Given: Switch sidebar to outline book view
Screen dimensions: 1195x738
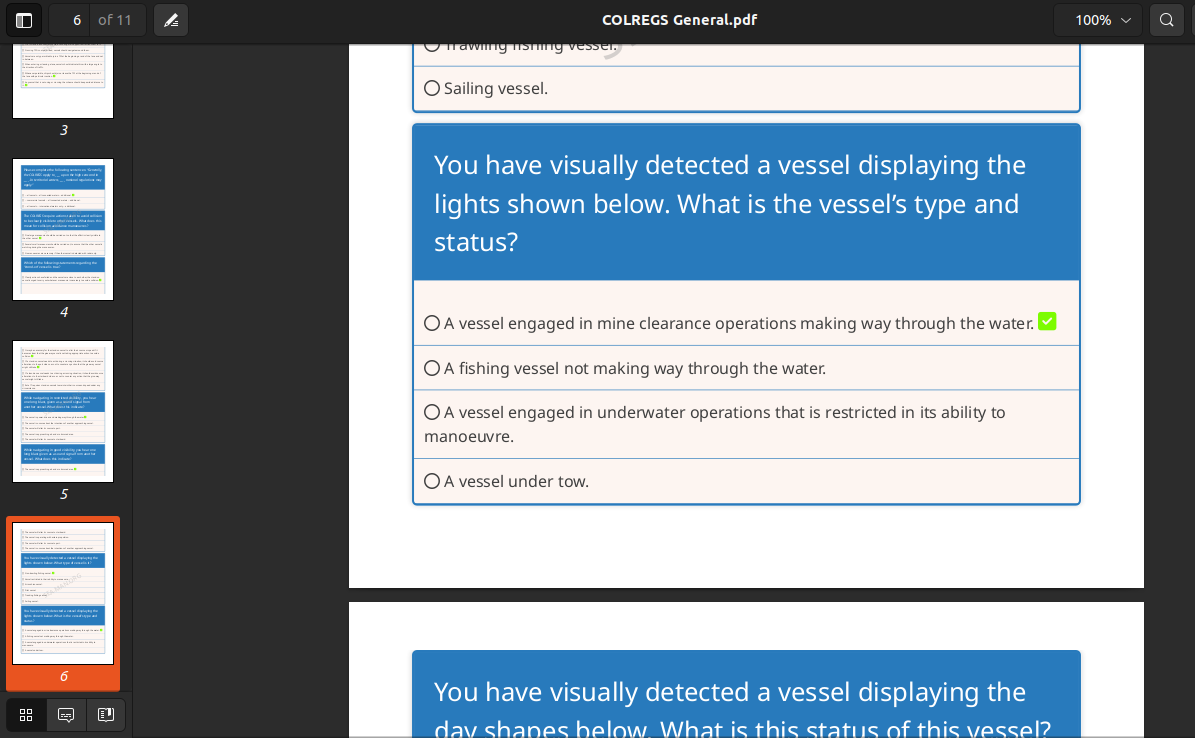Looking at the screenshot, I should click(x=106, y=714).
